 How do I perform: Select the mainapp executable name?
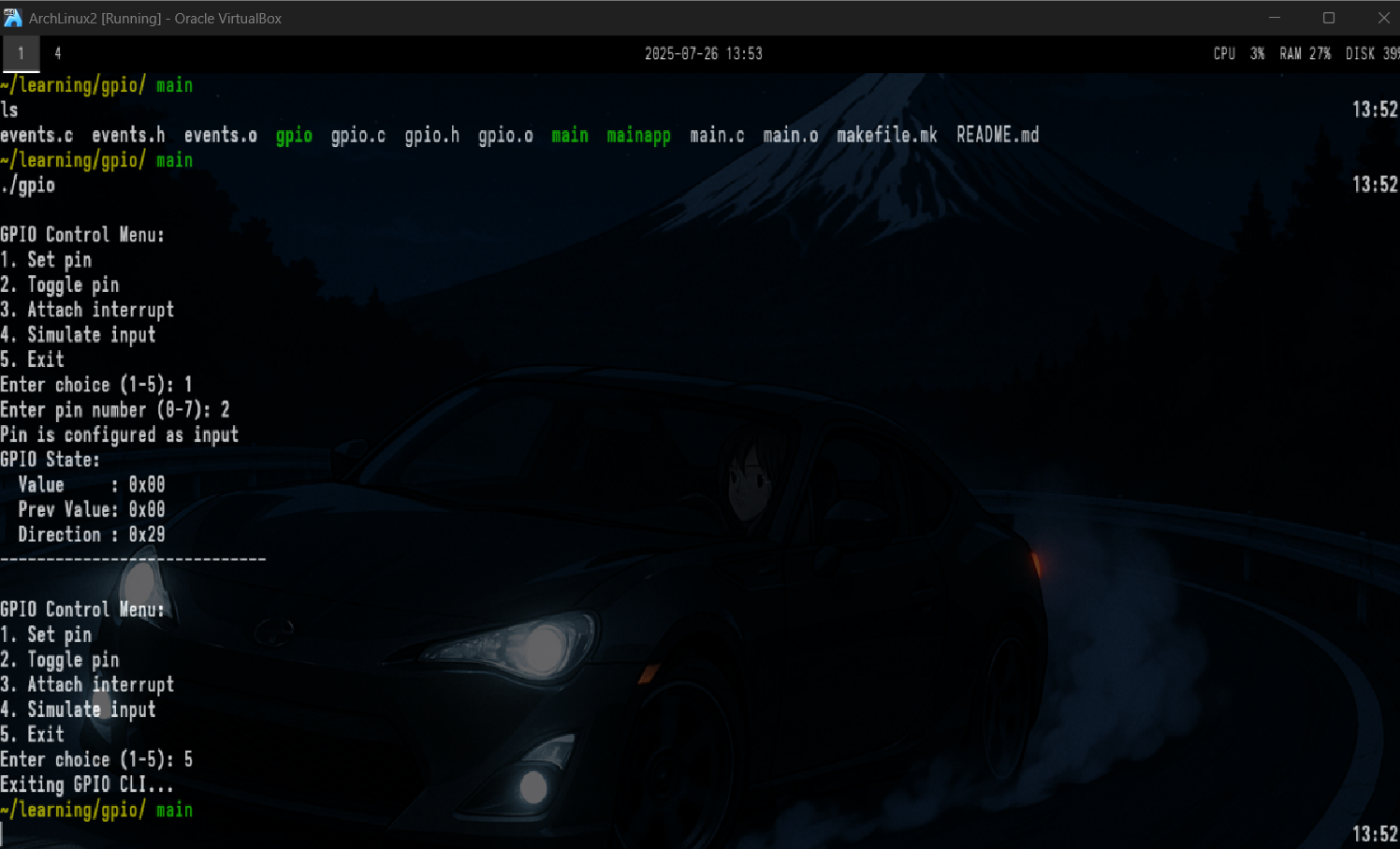coord(639,136)
